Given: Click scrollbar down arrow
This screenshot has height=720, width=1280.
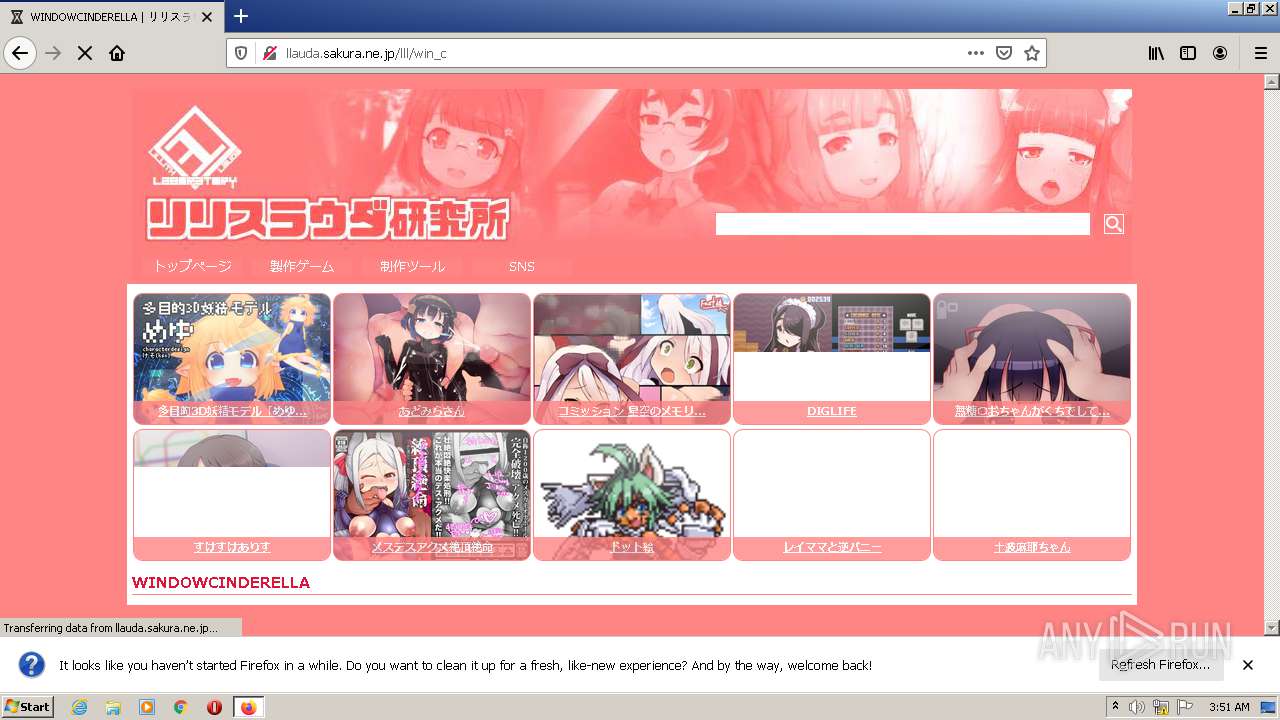Looking at the screenshot, I should pyautogui.click(x=1272, y=628).
